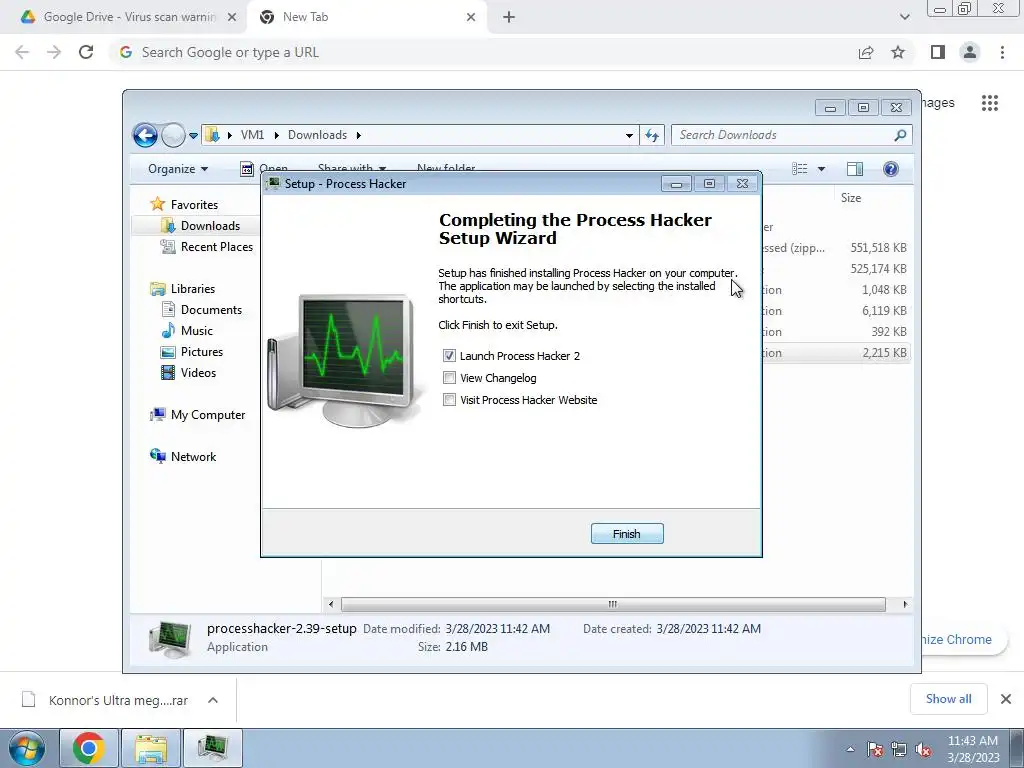Select file row sized 2,215 KB
The height and width of the screenshot is (768, 1024).
(837, 353)
